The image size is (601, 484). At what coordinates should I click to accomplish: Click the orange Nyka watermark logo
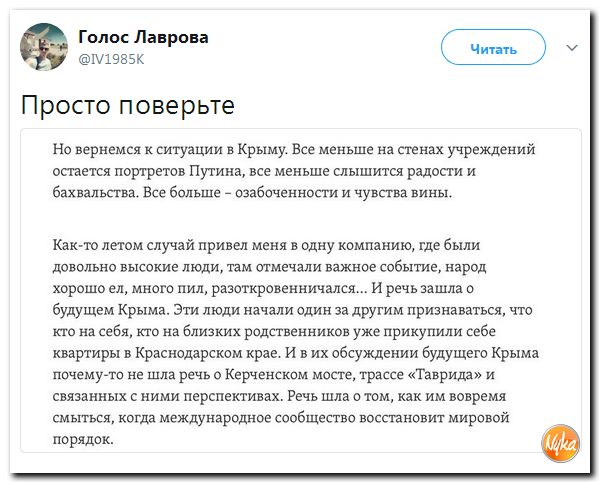pyautogui.click(x=561, y=441)
